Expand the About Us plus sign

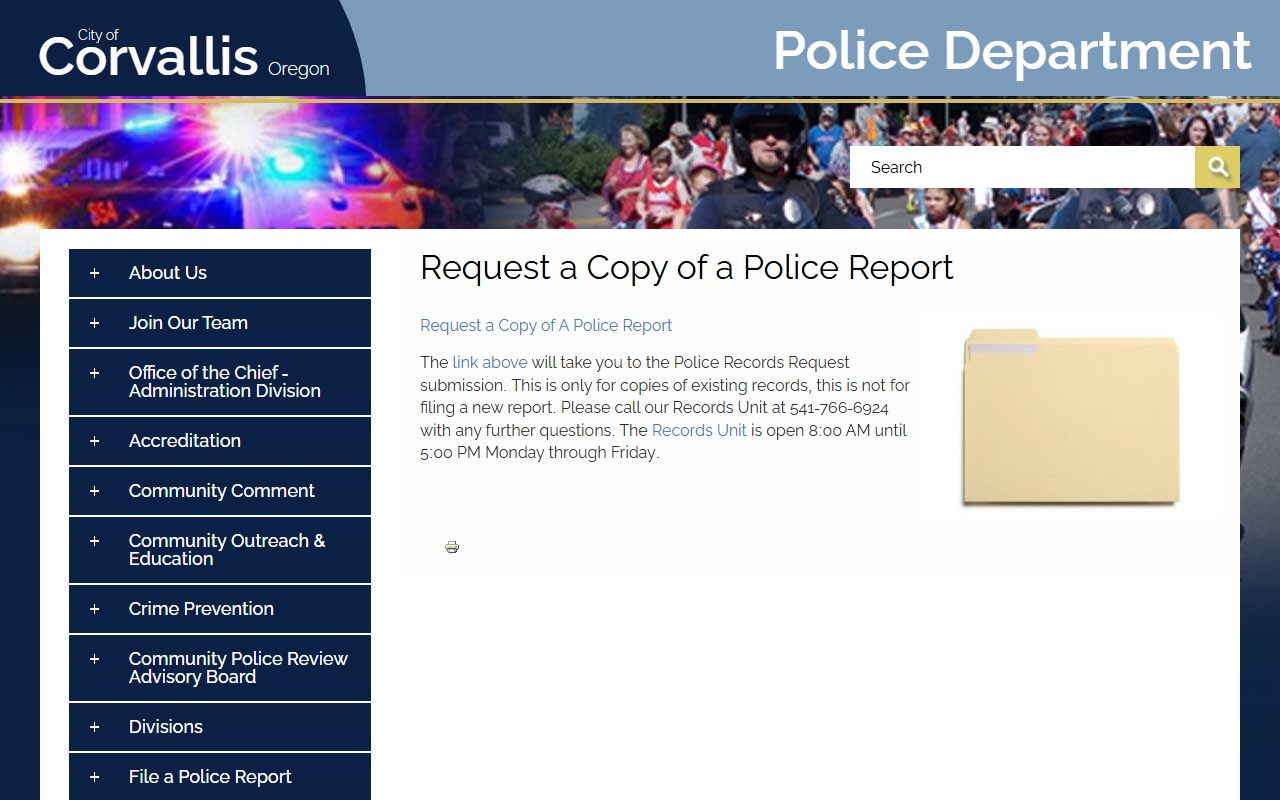click(x=94, y=273)
